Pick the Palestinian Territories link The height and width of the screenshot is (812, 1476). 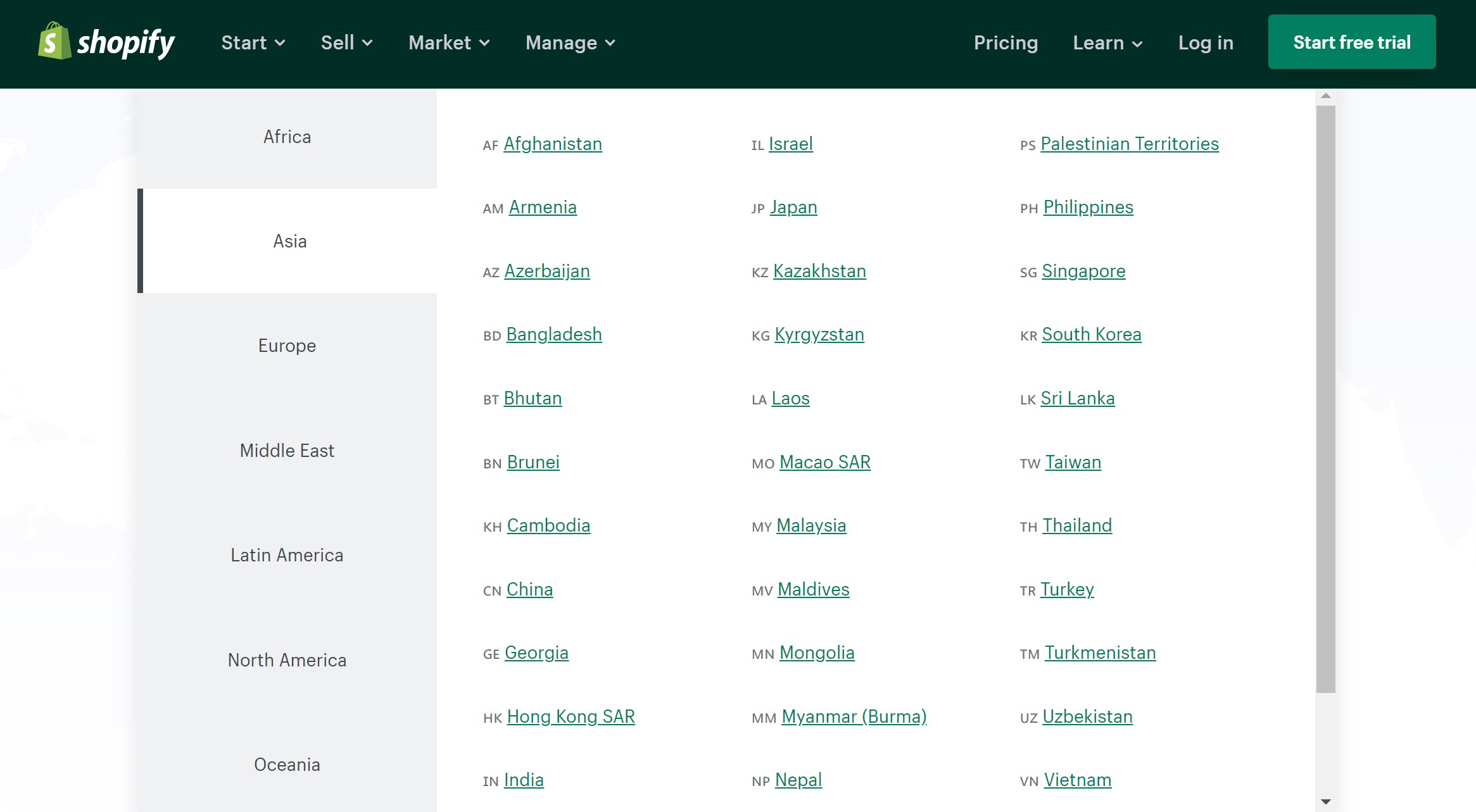click(x=1129, y=144)
